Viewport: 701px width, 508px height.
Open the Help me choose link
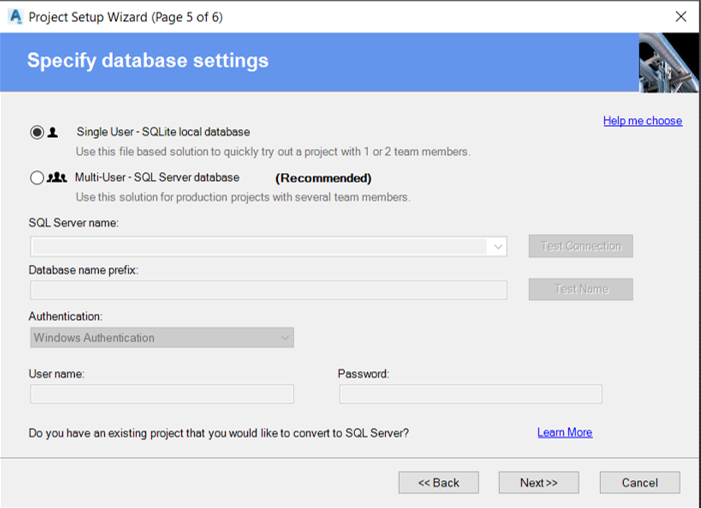pos(642,121)
